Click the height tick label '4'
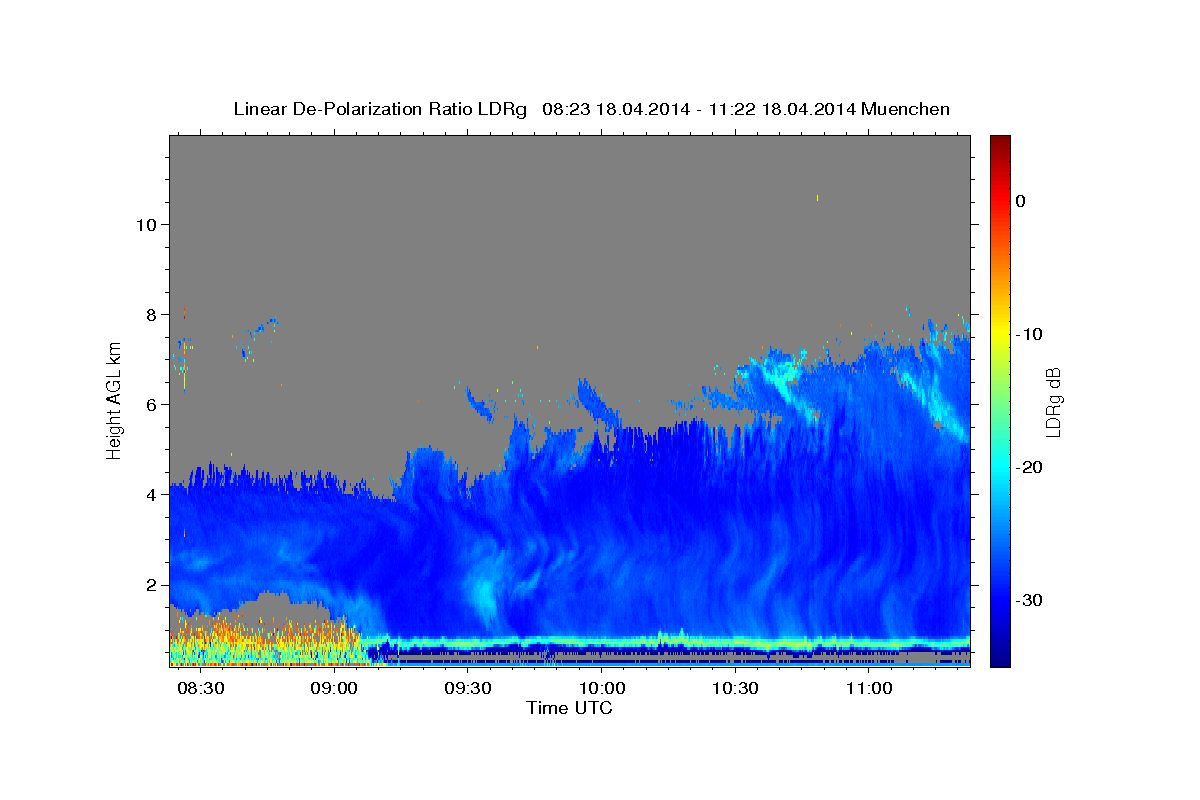Viewport: 1200px width, 800px height. [151, 494]
